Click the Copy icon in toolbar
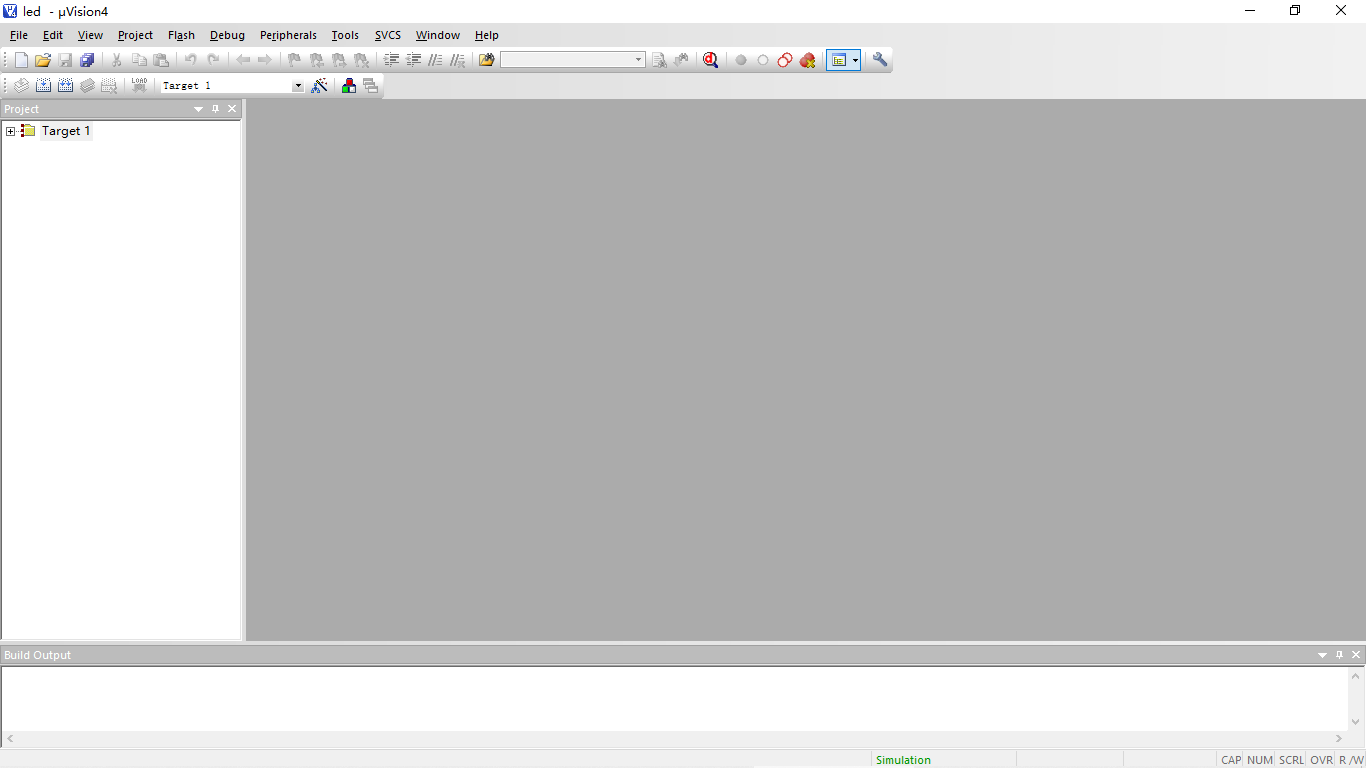 (x=139, y=60)
